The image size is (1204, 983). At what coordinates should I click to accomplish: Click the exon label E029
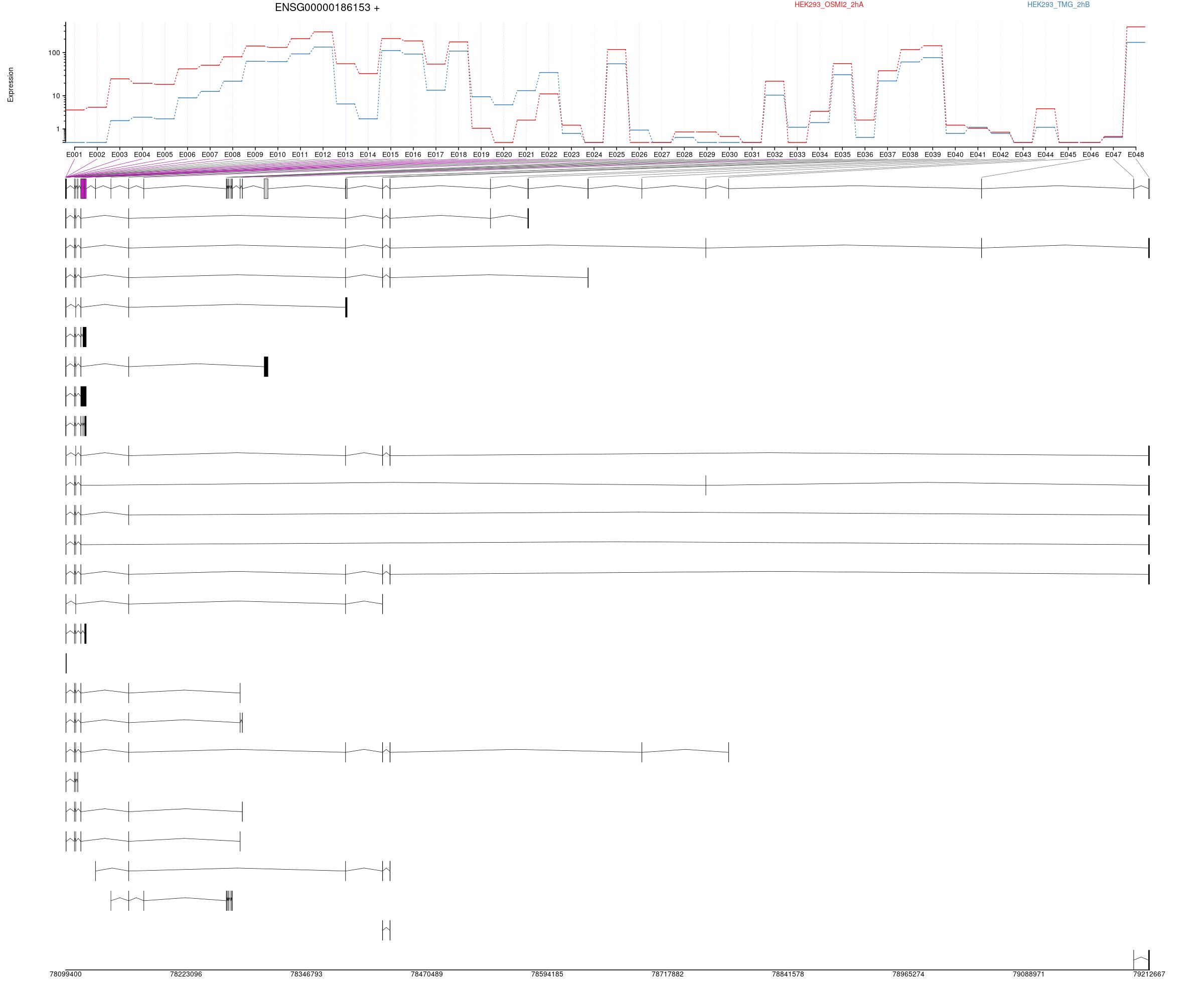pyautogui.click(x=707, y=154)
